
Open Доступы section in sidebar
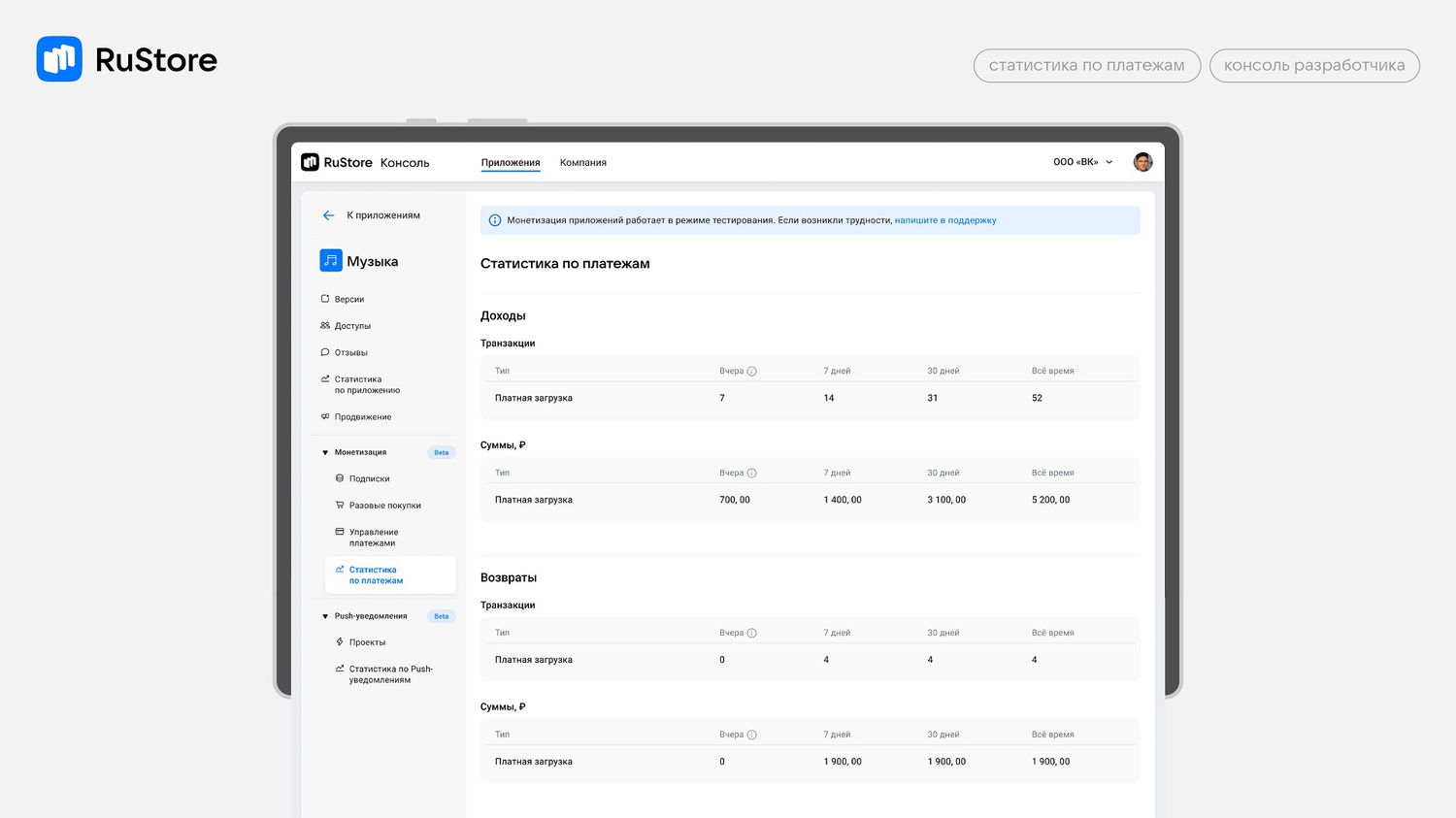352,326
